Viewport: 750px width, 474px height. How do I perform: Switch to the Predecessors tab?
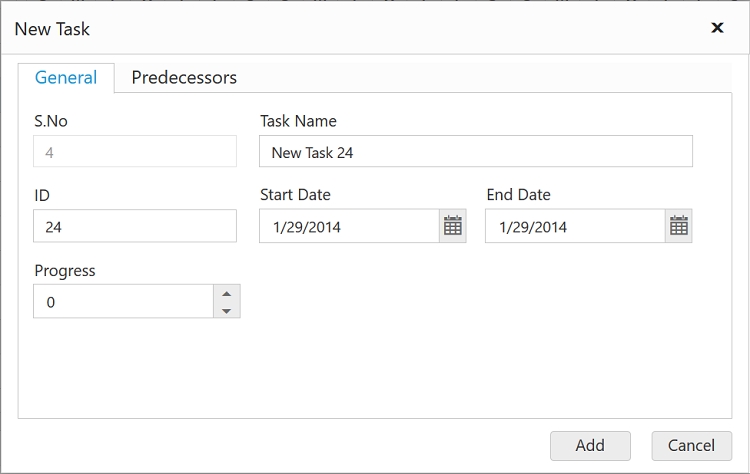click(x=184, y=77)
